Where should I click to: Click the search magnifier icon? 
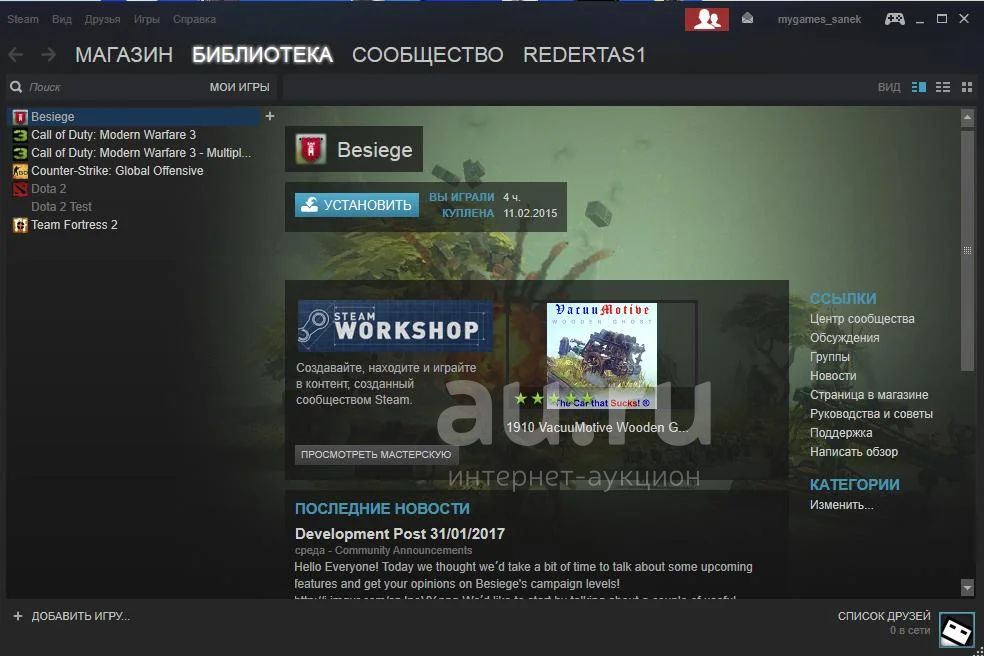16,87
